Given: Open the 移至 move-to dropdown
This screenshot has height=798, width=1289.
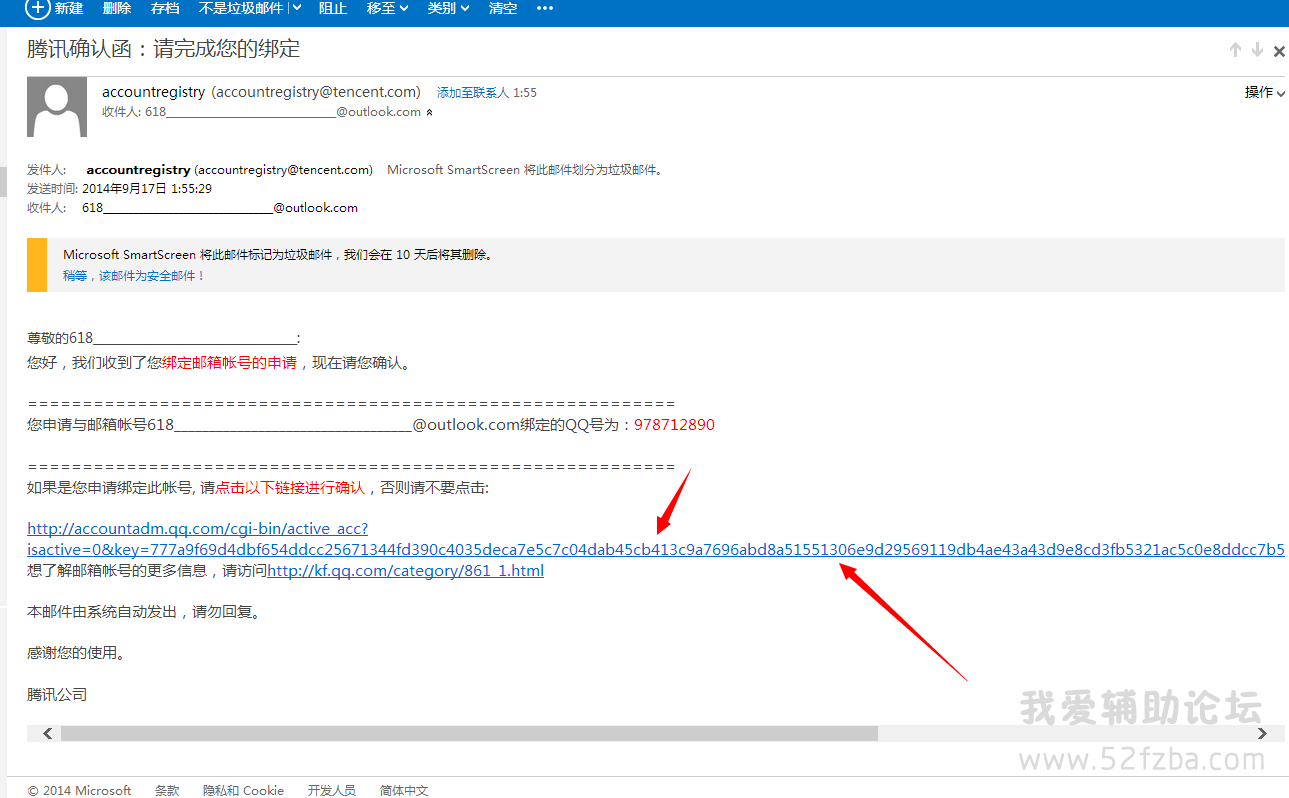Looking at the screenshot, I should [x=387, y=8].
